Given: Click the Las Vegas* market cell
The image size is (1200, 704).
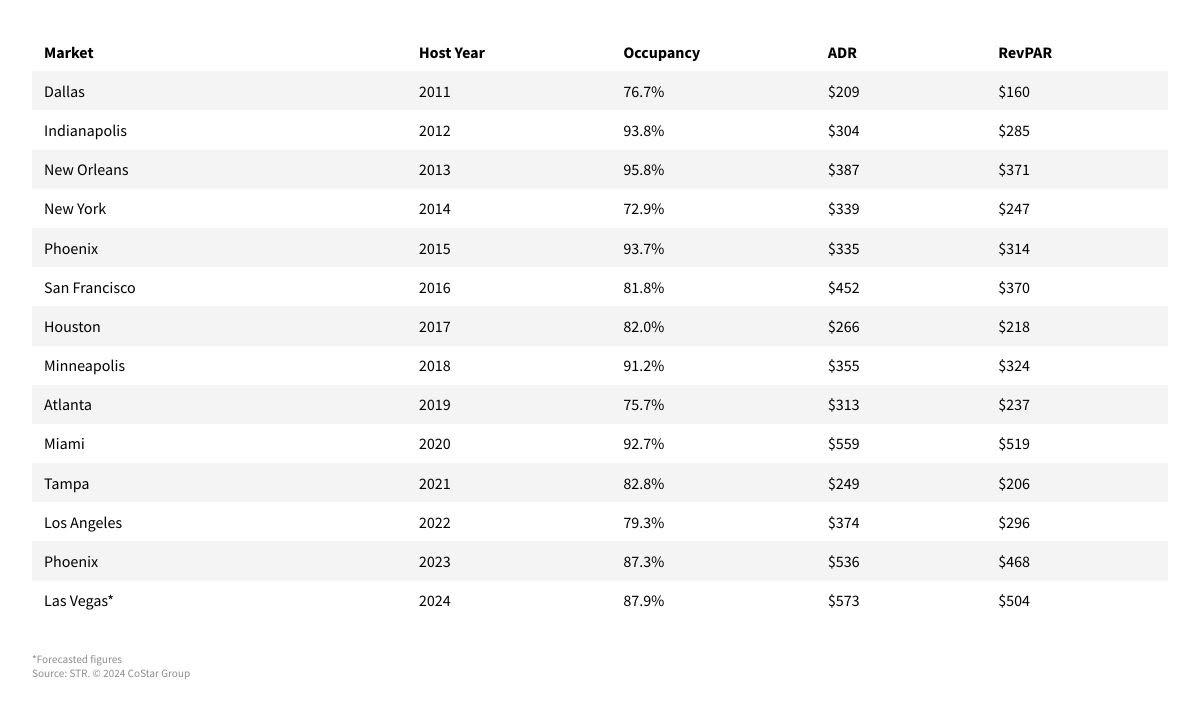Looking at the screenshot, I should [78, 601].
